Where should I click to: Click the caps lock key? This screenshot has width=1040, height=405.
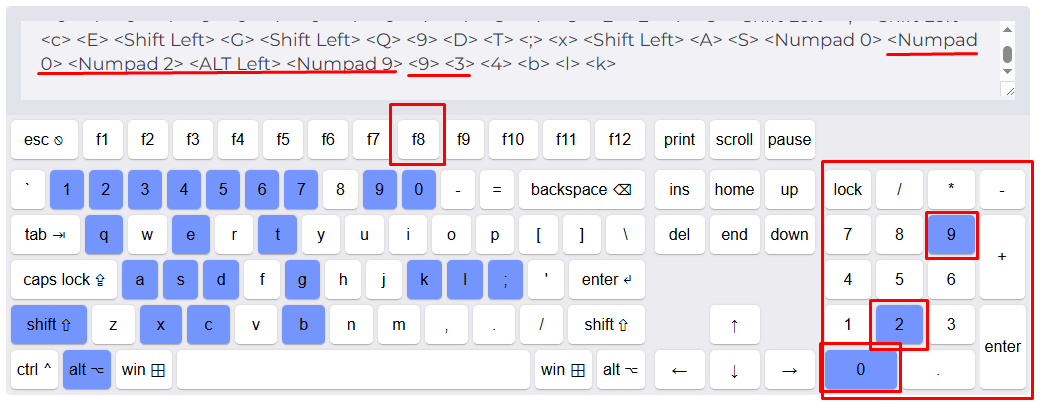(x=64, y=280)
